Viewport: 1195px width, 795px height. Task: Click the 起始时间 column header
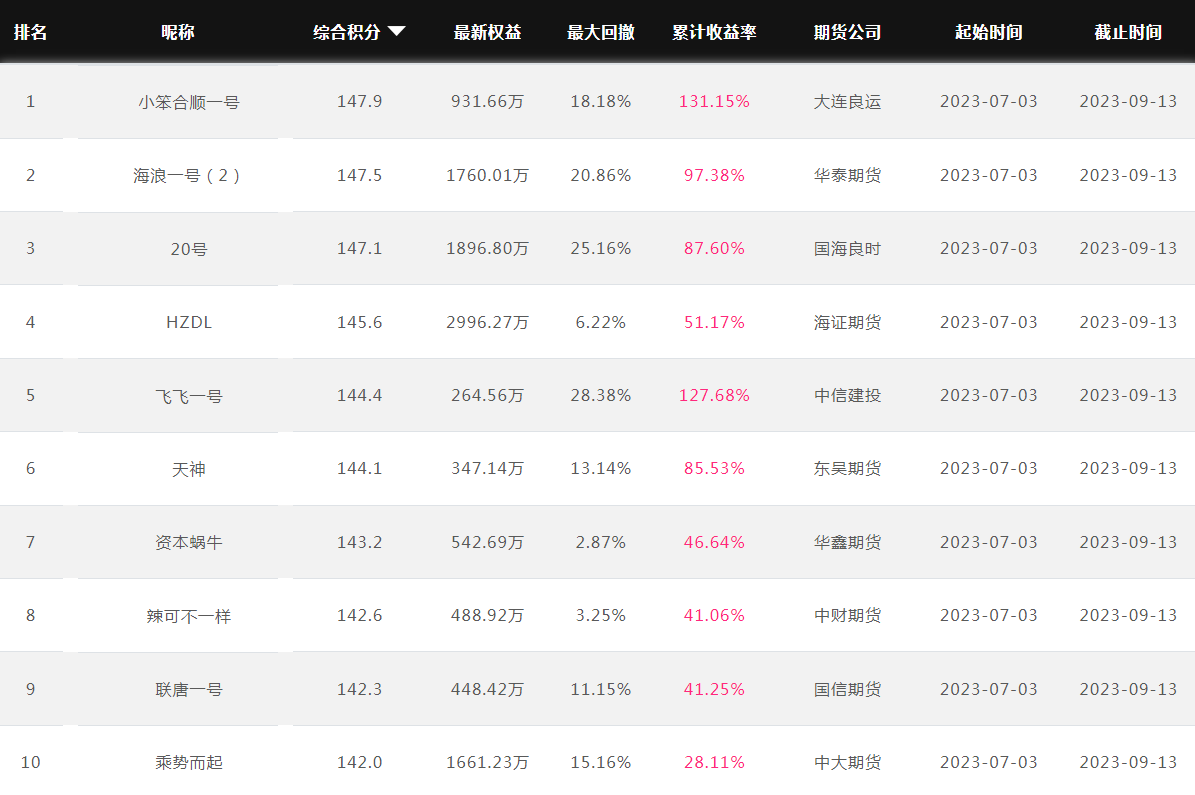[988, 32]
